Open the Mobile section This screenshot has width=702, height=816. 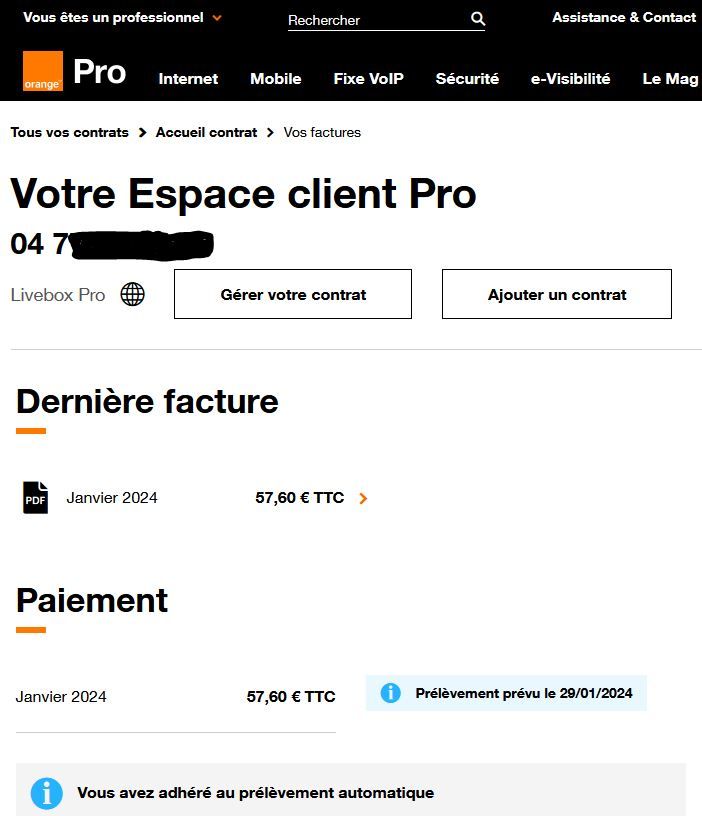(276, 79)
